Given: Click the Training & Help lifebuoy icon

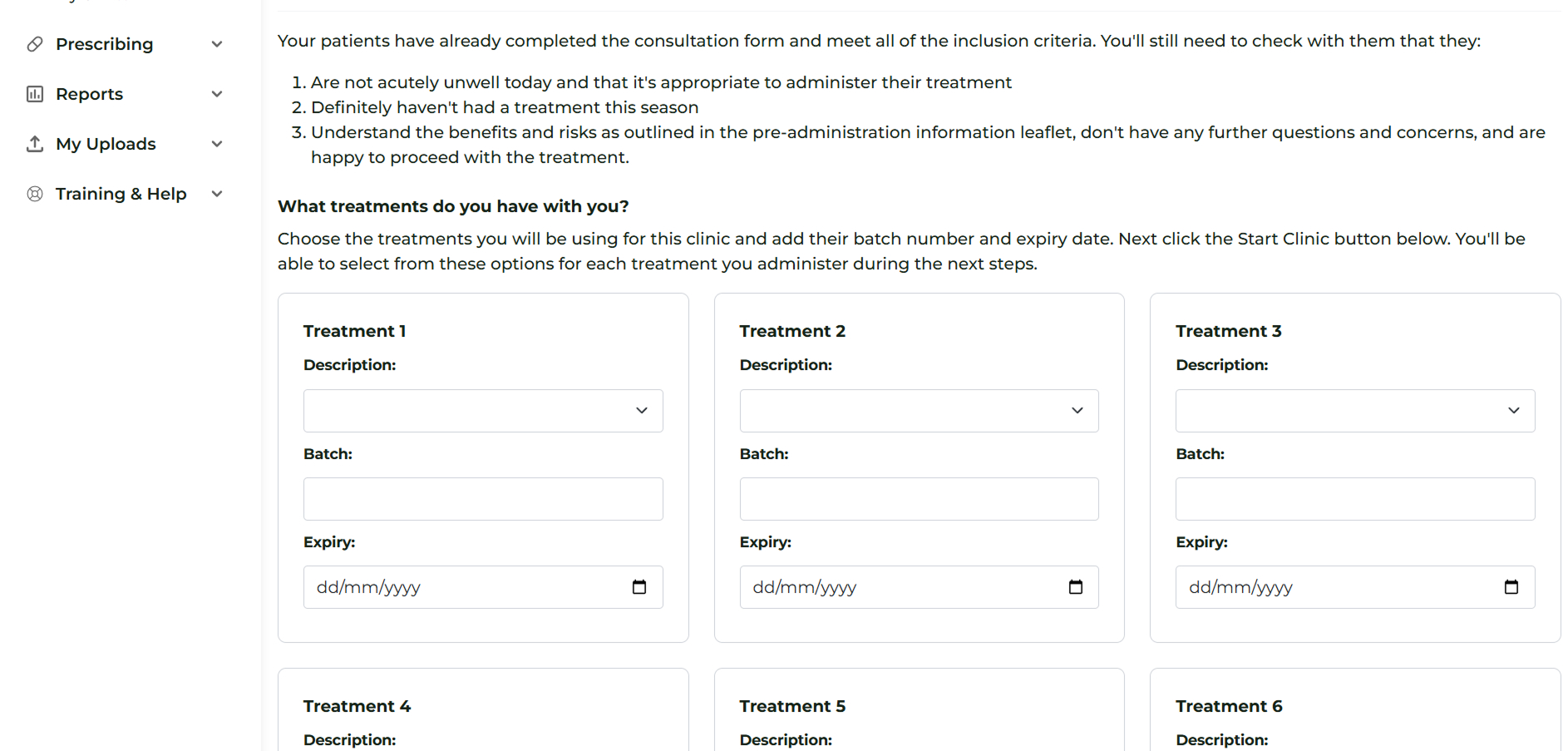Looking at the screenshot, I should tap(35, 194).
